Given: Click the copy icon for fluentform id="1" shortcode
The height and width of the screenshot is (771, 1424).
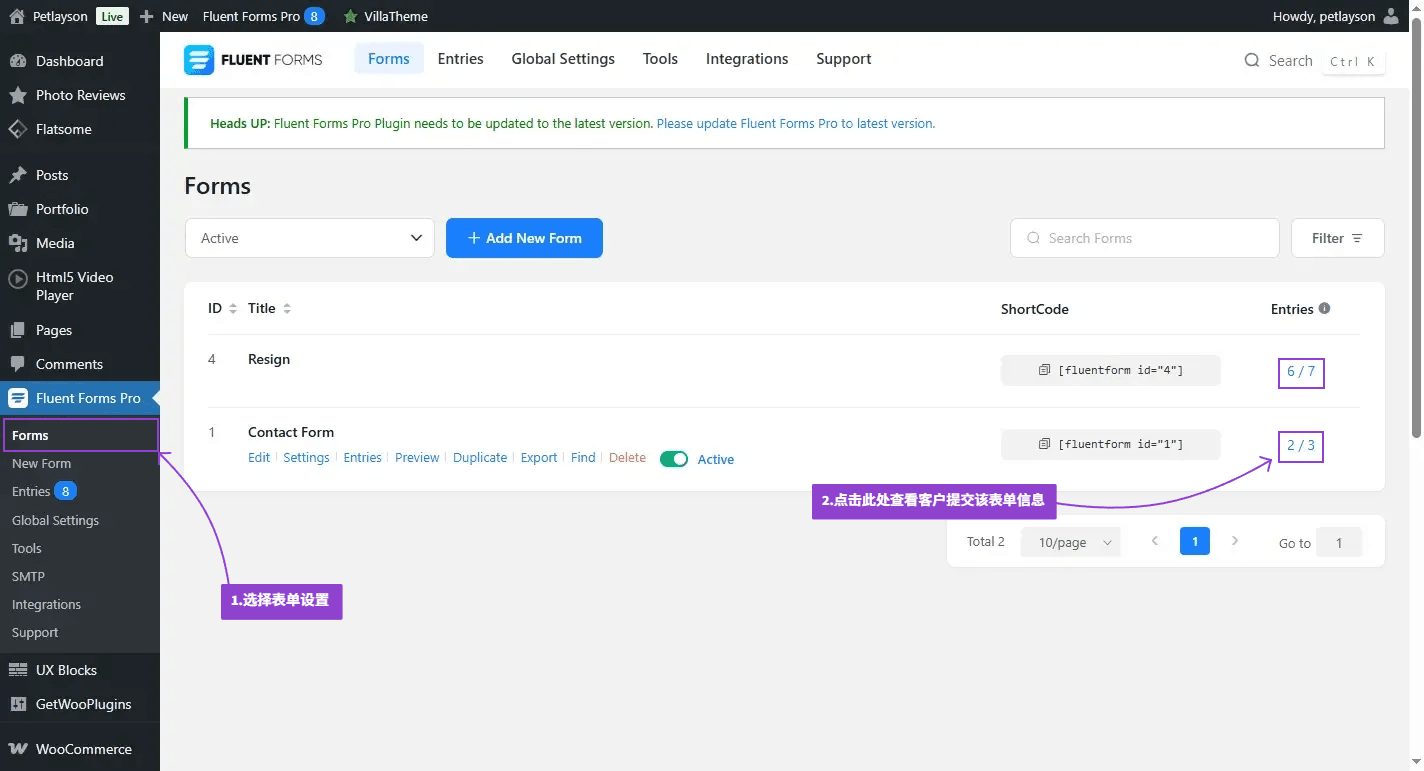Looking at the screenshot, I should click(x=1044, y=444).
